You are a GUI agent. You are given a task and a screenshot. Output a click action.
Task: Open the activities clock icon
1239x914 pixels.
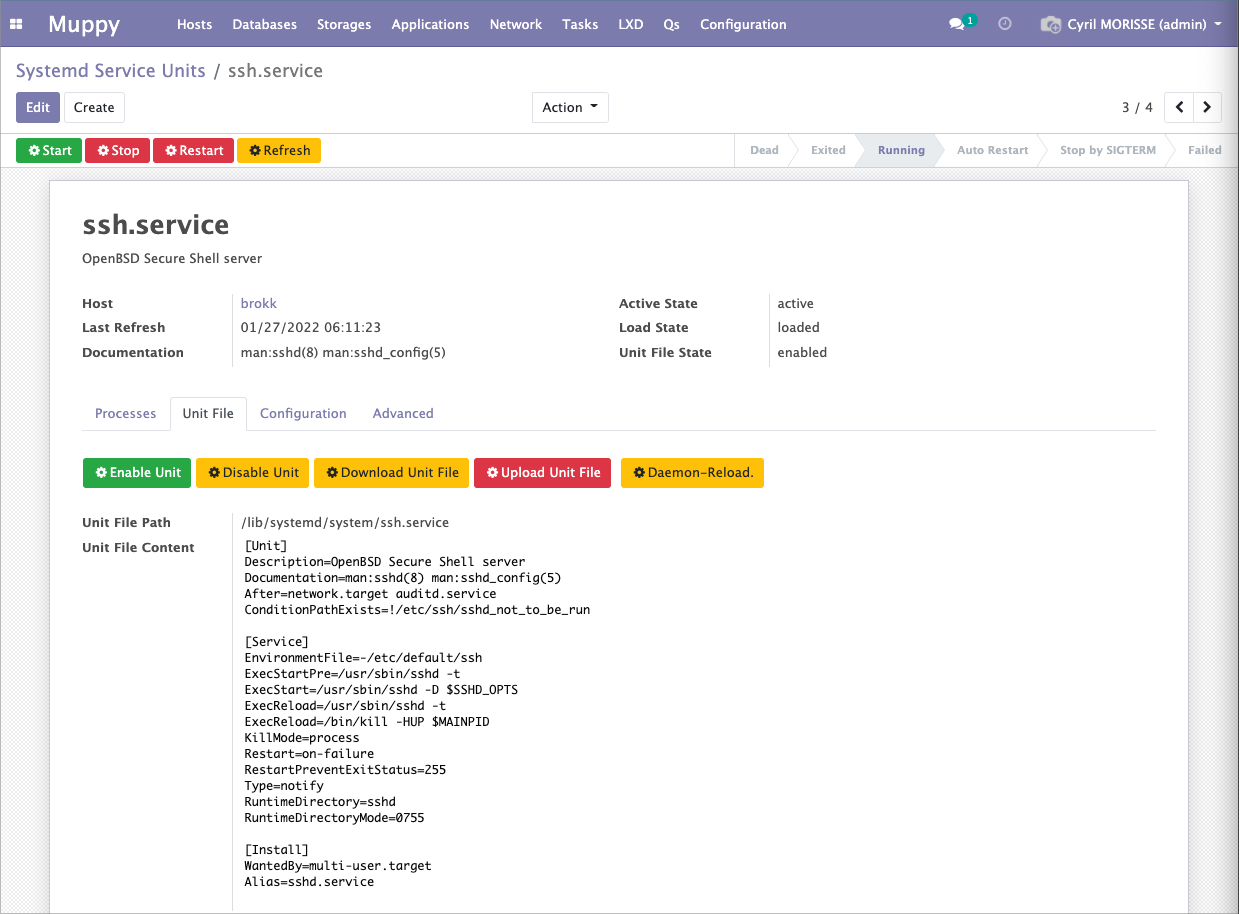[1005, 24]
